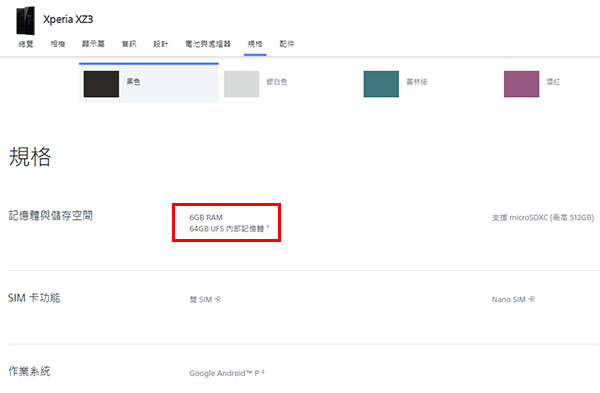Select the 規格 specifications tab
Viewport: 600px width, 393px height.
[255, 44]
